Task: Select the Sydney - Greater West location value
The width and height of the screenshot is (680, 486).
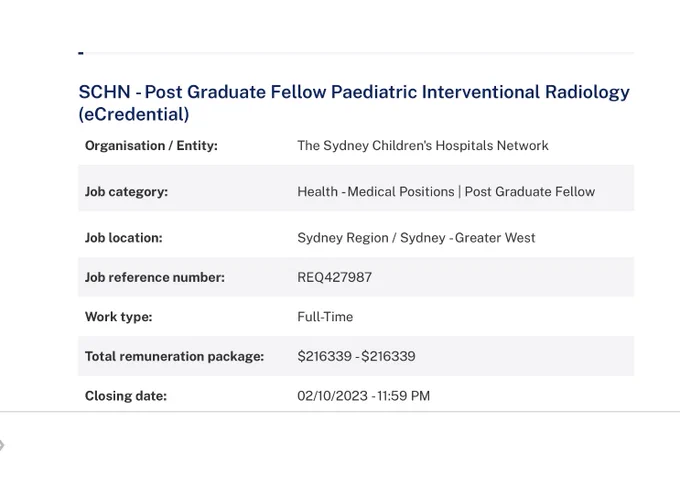Action: 468,238
